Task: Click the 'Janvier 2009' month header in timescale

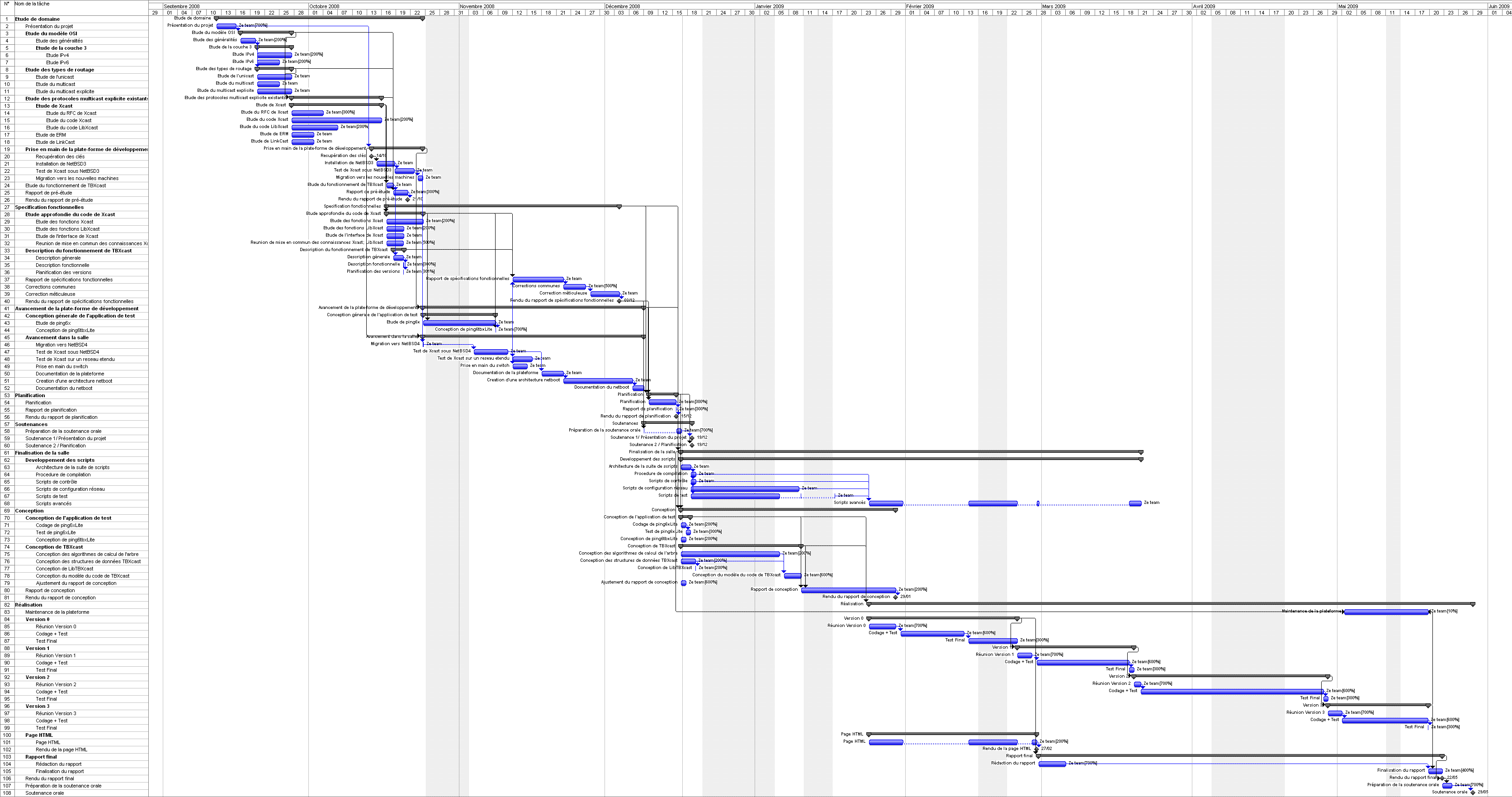Action: point(770,6)
